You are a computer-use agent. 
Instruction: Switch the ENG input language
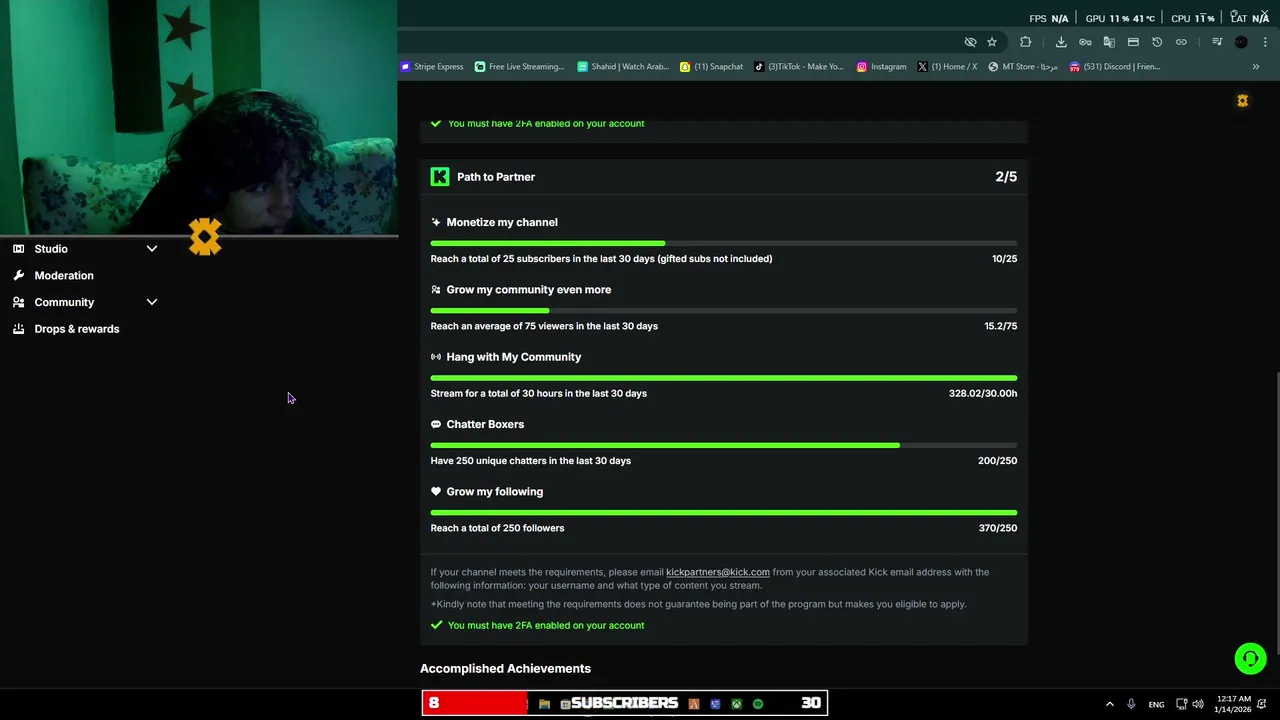click(1156, 704)
